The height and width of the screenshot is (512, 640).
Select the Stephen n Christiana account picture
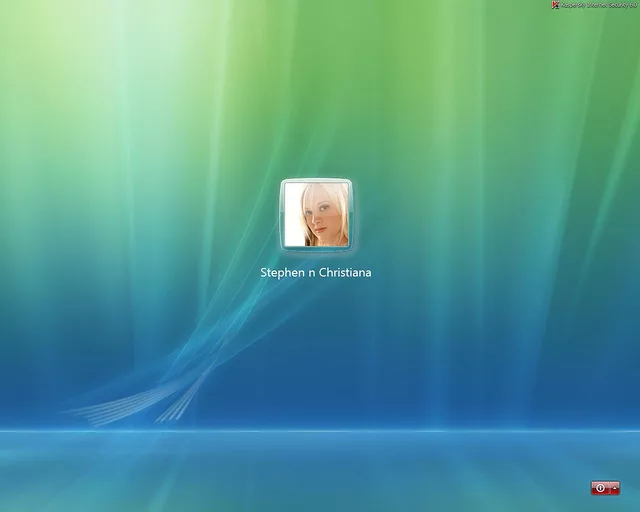[316, 215]
